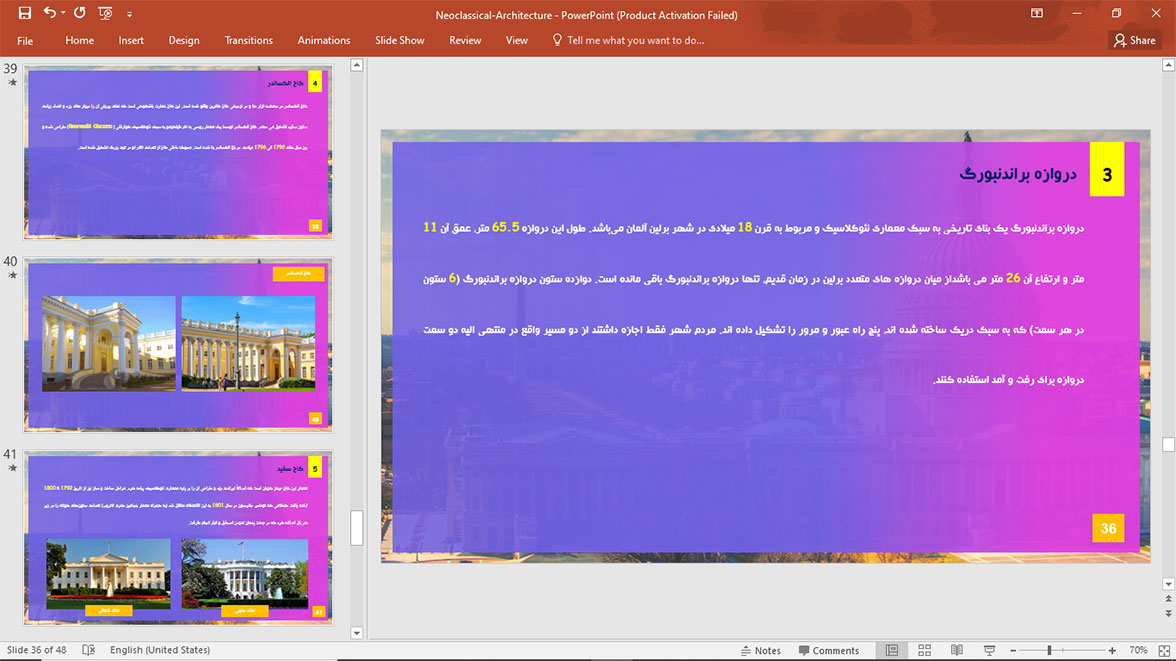
Task: Open the Transitions tab
Action: tap(248, 41)
